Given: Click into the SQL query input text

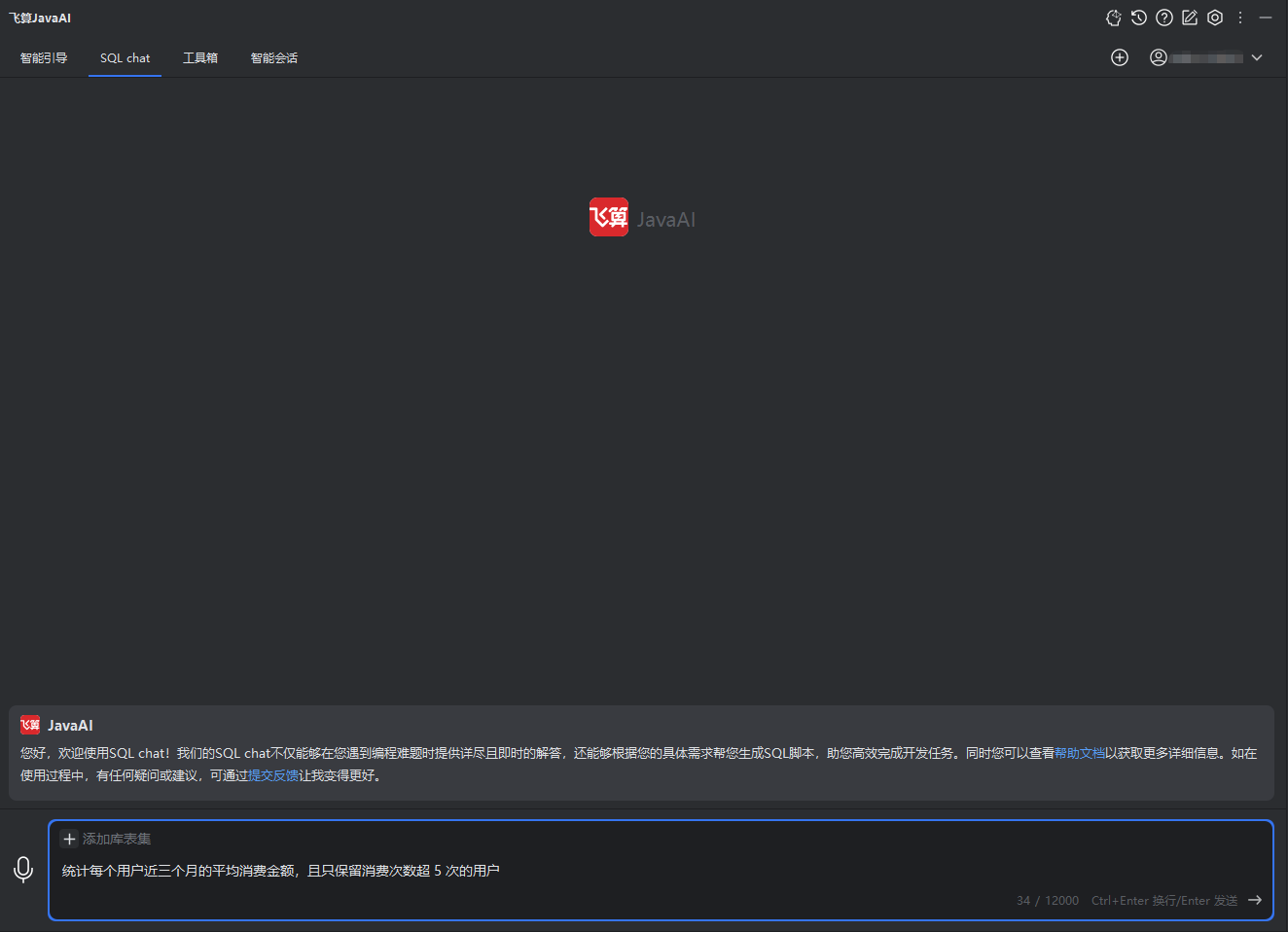Looking at the screenshot, I should tap(281, 871).
